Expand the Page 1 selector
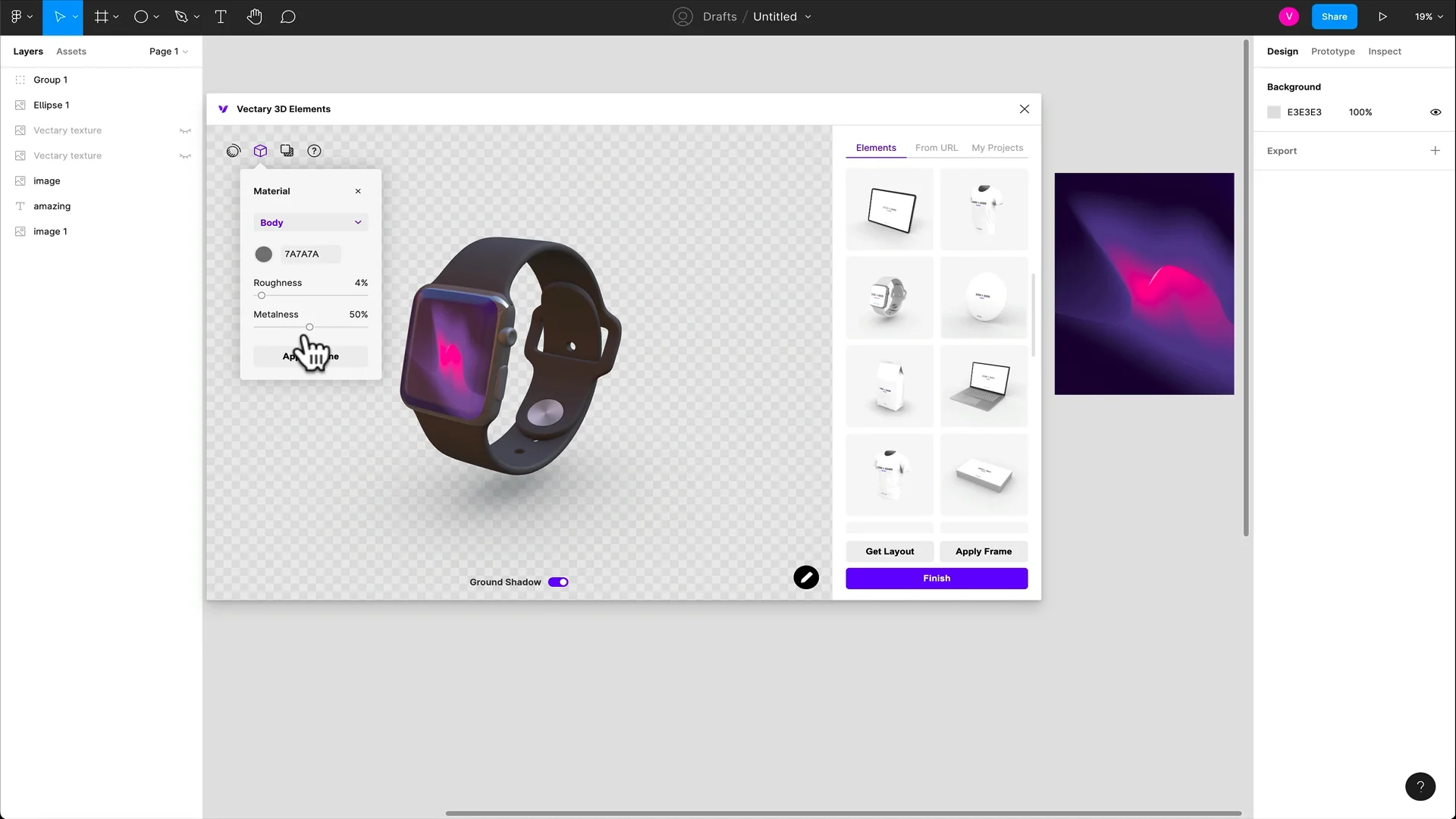Viewport: 1456px width, 819px height. pyautogui.click(x=168, y=51)
